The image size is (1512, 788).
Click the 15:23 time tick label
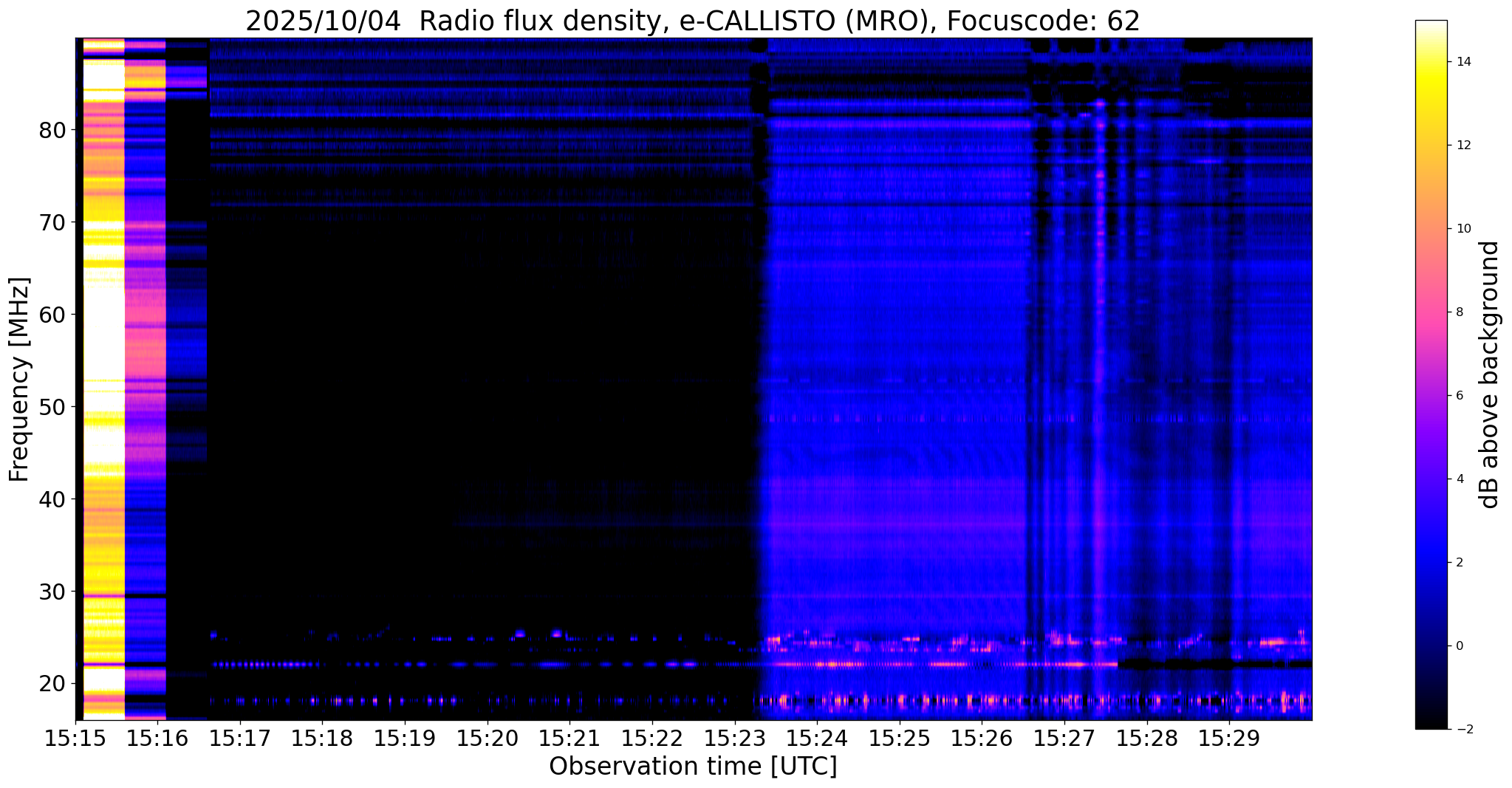pos(734,737)
